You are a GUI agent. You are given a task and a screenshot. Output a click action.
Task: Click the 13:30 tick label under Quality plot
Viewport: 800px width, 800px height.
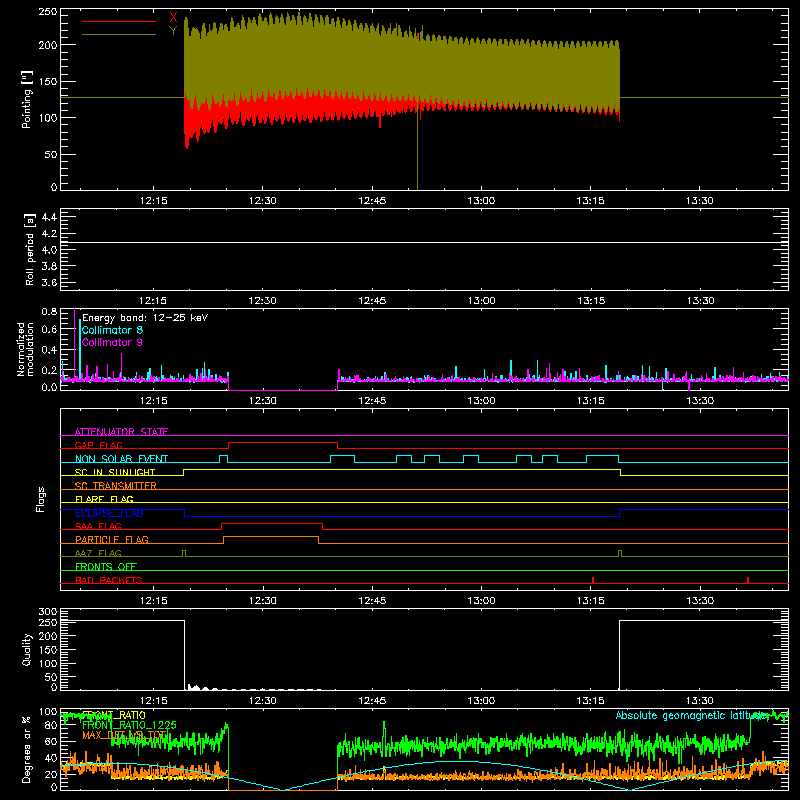(x=699, y=701)
